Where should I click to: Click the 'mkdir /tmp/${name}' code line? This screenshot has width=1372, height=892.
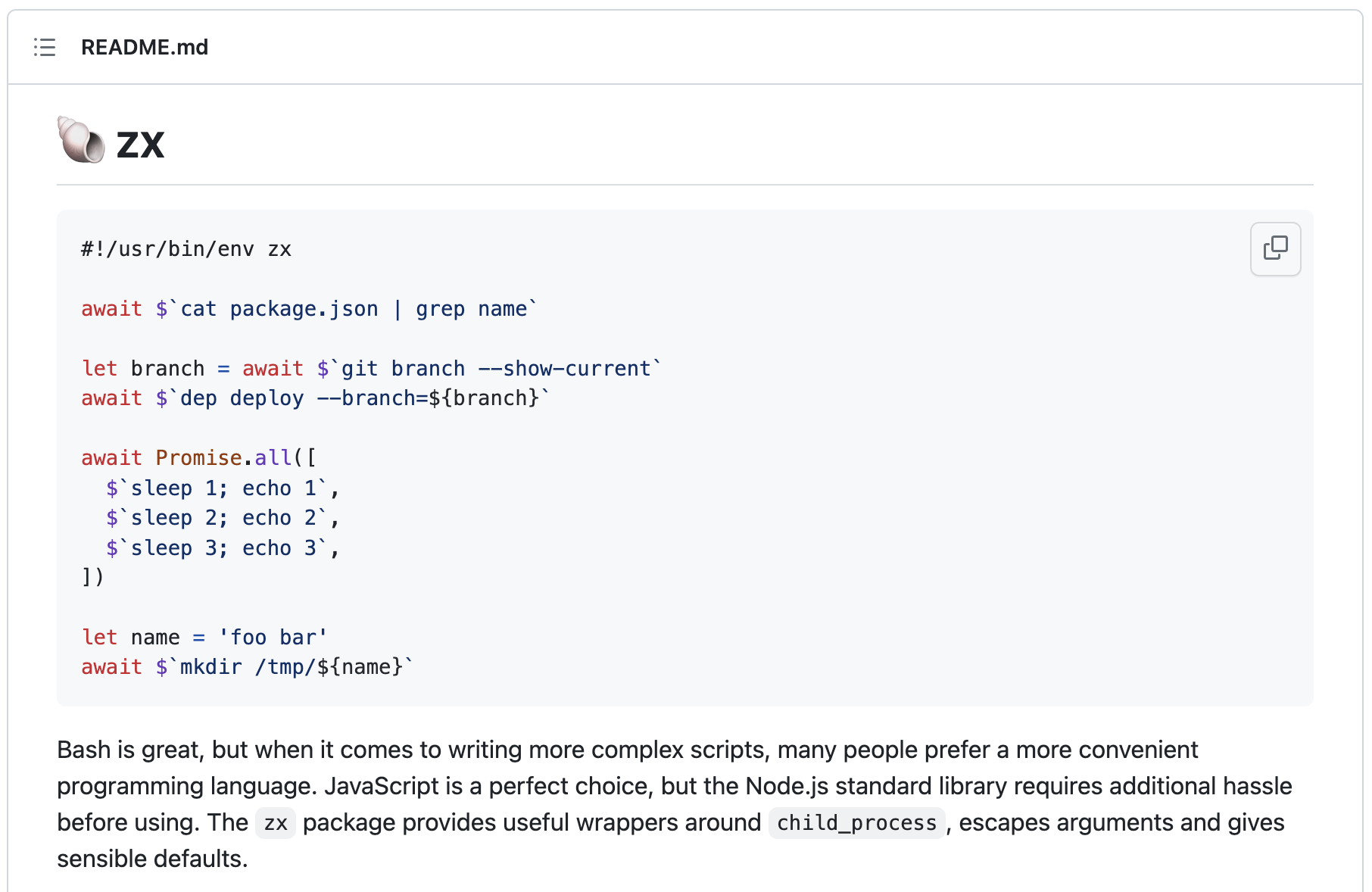coord(248,667)
